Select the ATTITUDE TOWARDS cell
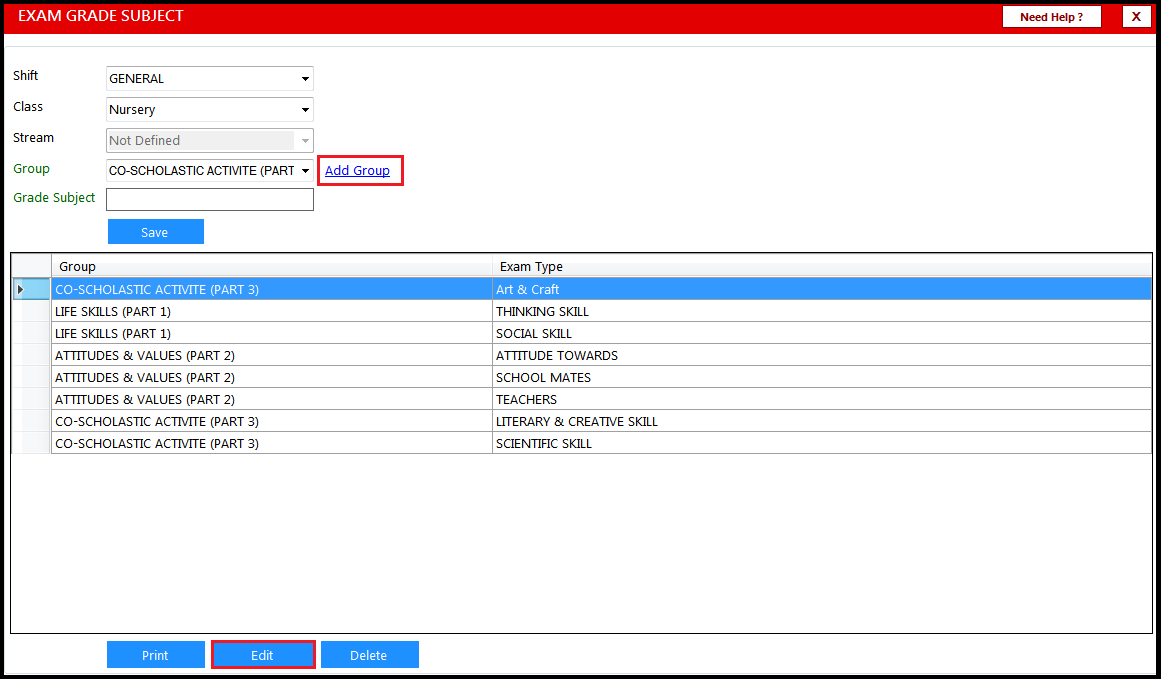1161x679 pixels. (822, 355)
